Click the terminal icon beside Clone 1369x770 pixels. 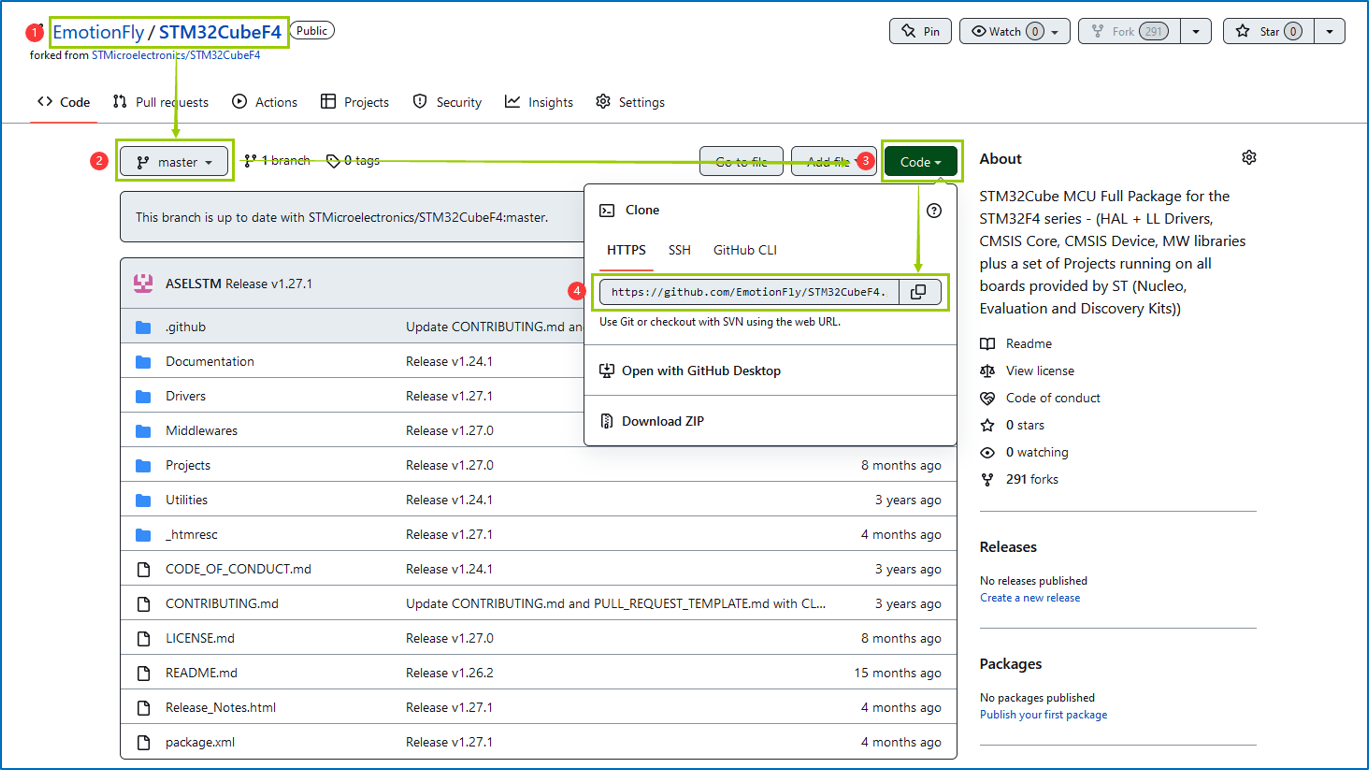(606, 210)
